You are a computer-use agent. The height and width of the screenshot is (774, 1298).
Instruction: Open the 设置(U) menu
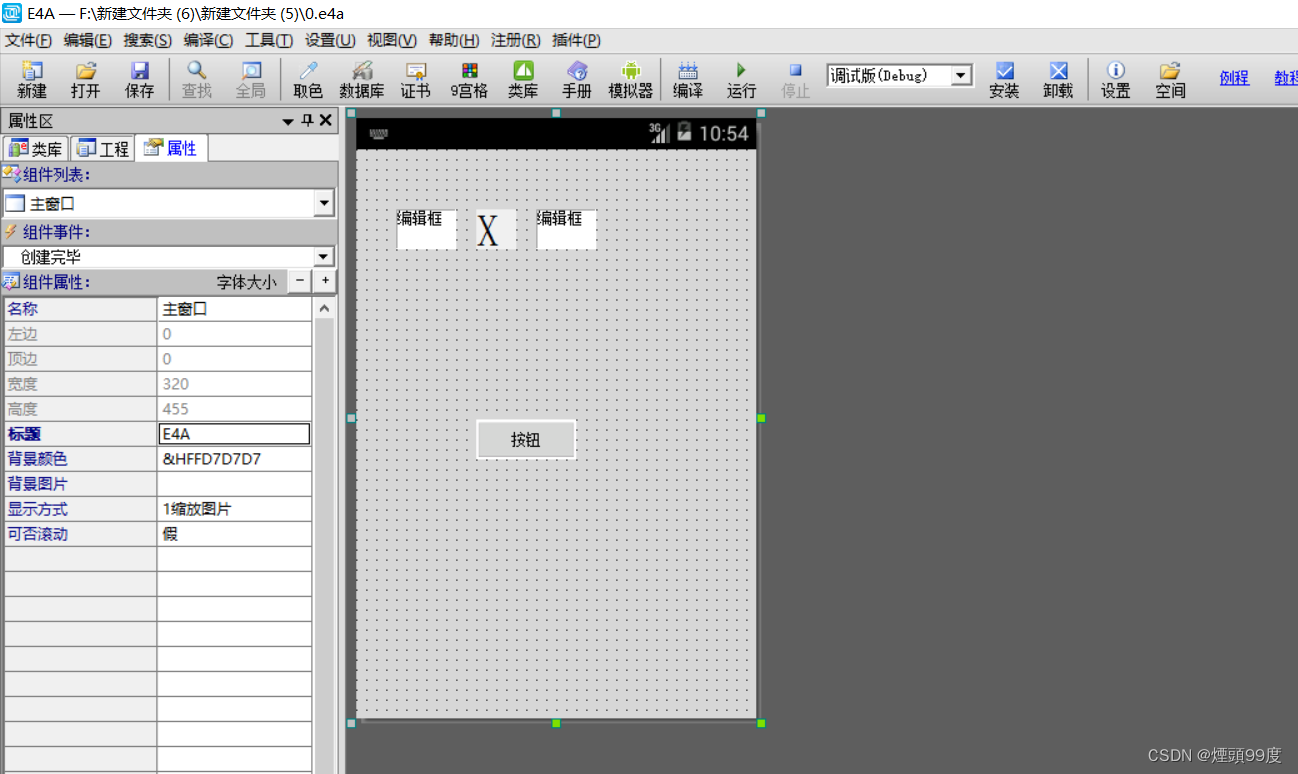point(330,40)
